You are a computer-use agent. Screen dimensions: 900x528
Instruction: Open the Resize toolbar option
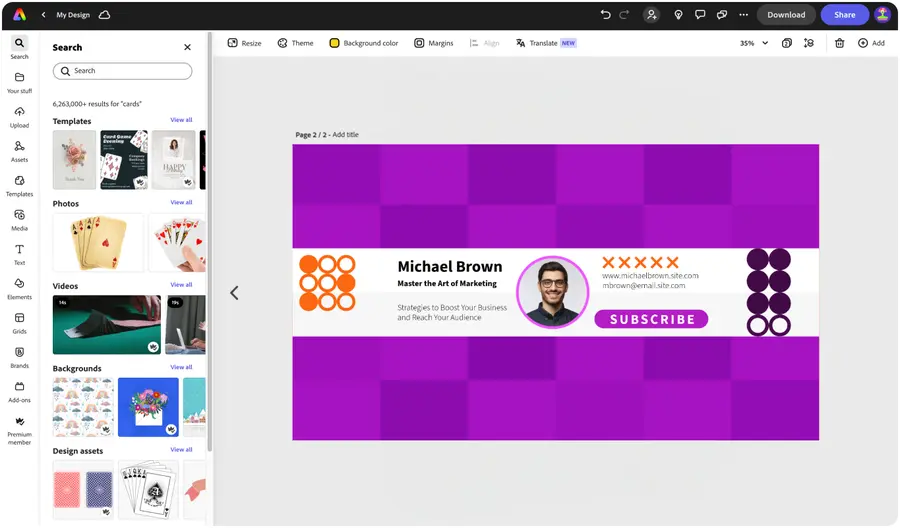(x=245, y=43)
